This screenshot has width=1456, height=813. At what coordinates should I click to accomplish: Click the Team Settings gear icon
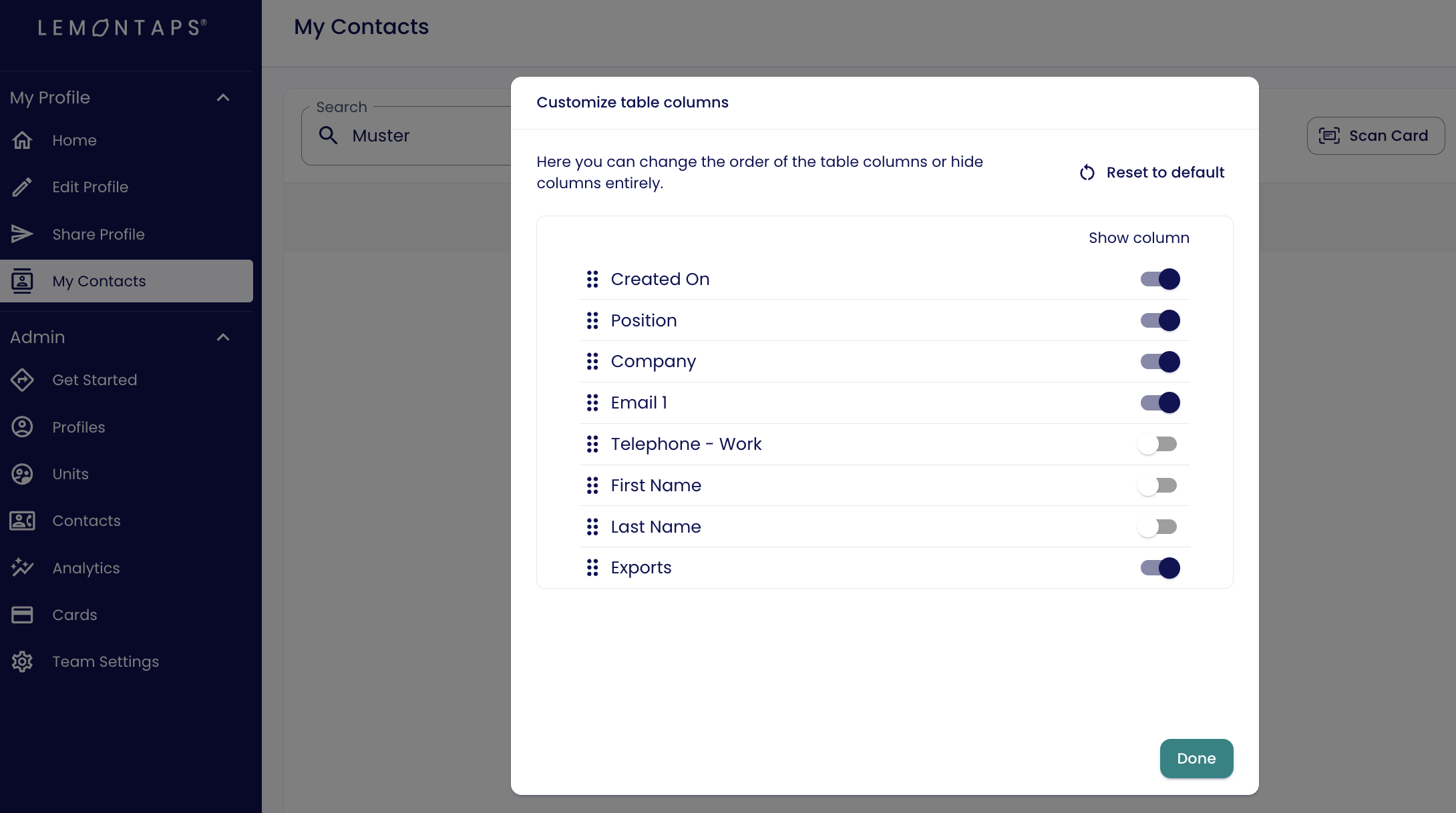click(x=22, y=661)
